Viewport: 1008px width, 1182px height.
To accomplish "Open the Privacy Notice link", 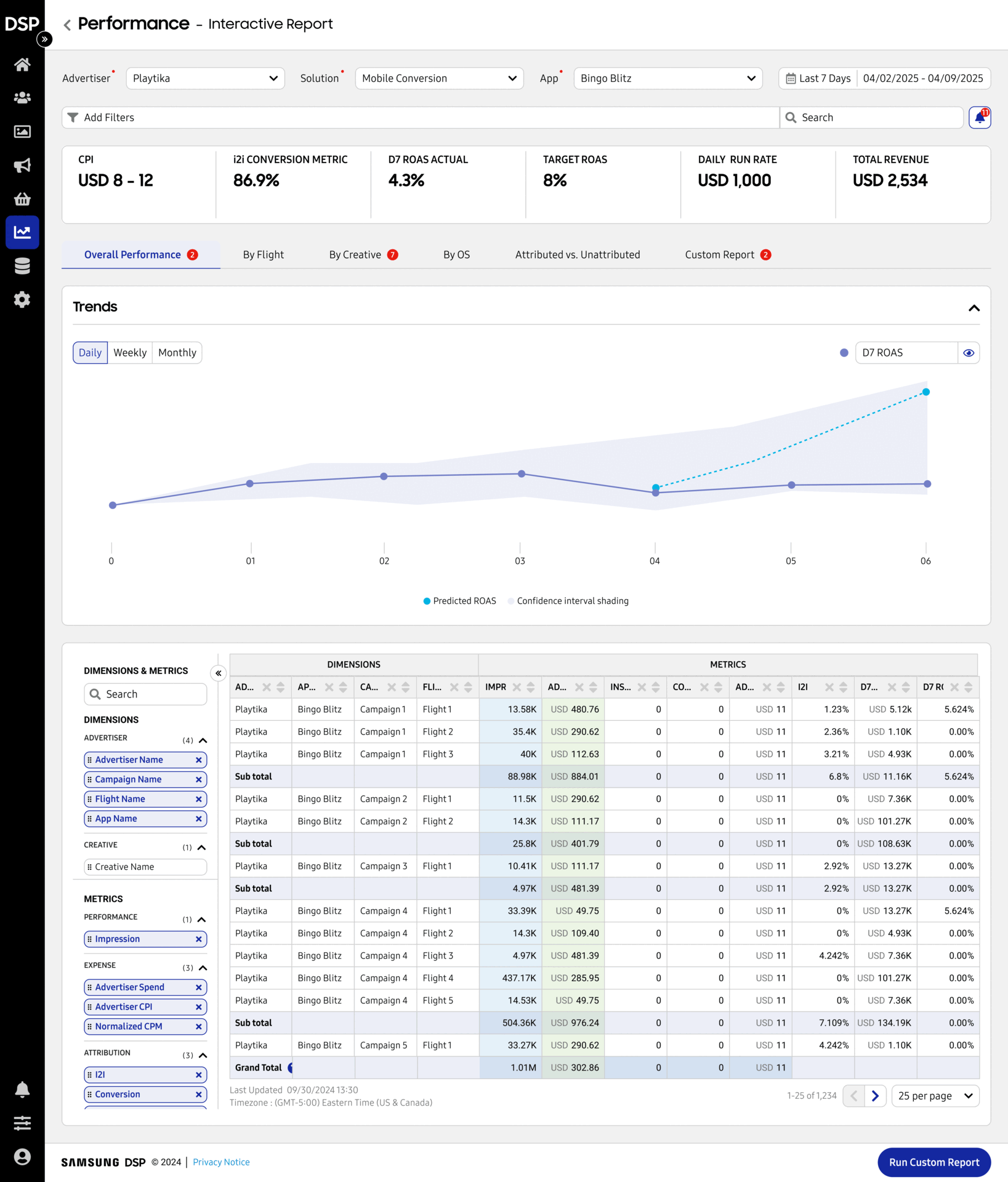I will (221, 1162).
